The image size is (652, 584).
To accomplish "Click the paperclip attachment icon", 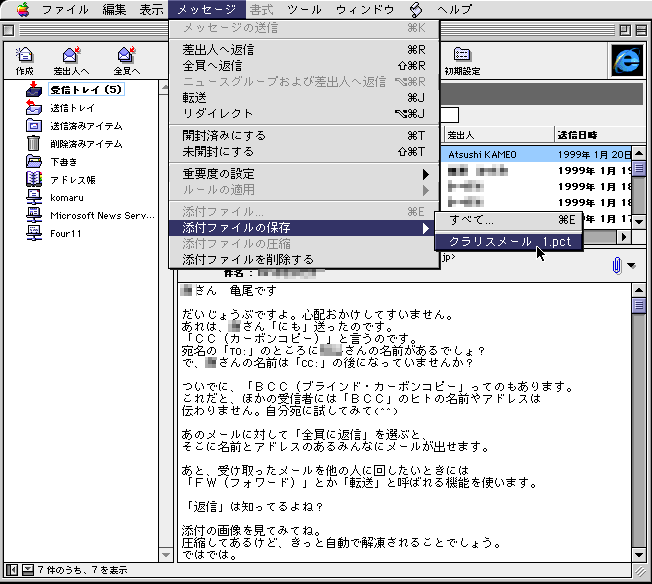I will tap(616, 265).
